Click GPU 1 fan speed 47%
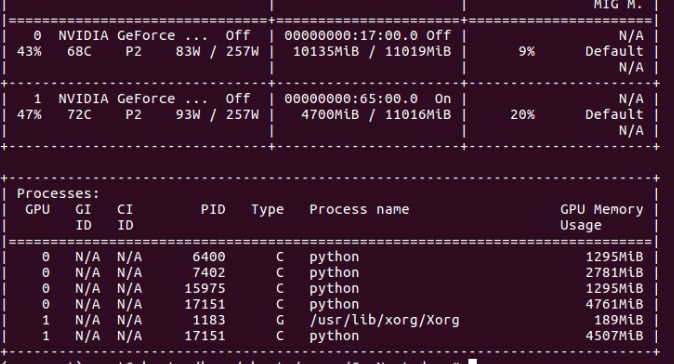This screenshot has height=364, width=674. coord(29,115)
